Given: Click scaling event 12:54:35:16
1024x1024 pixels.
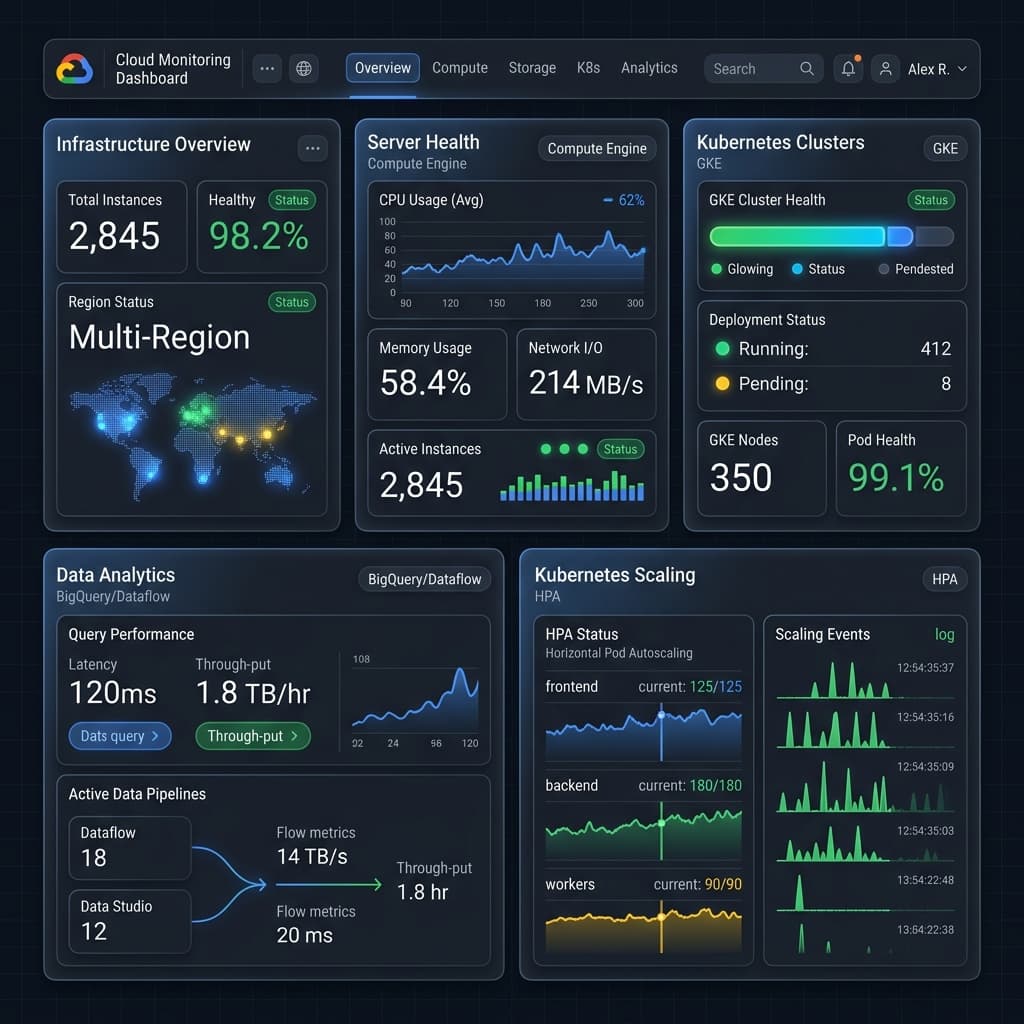Looking at the screenshot, I should pyautogui.click(x=925, y=717).
